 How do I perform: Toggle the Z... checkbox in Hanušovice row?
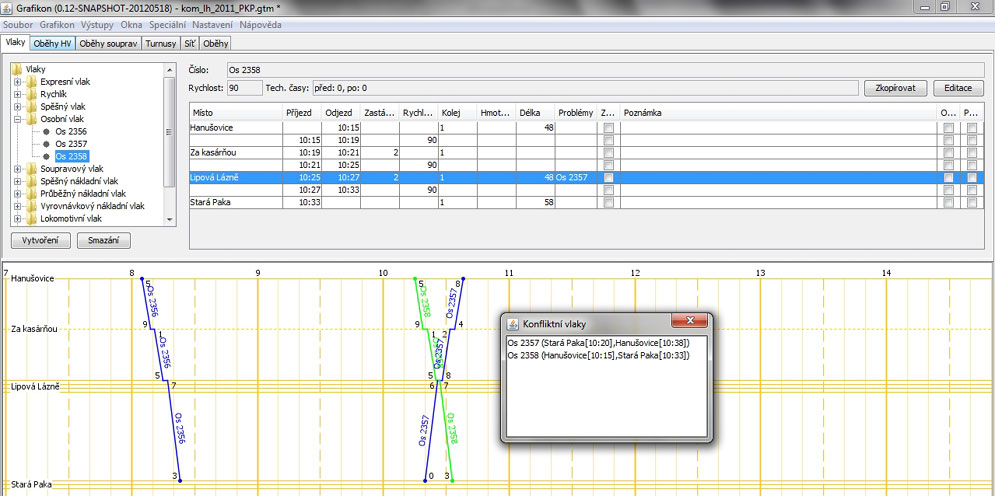[x=608, y=128]
